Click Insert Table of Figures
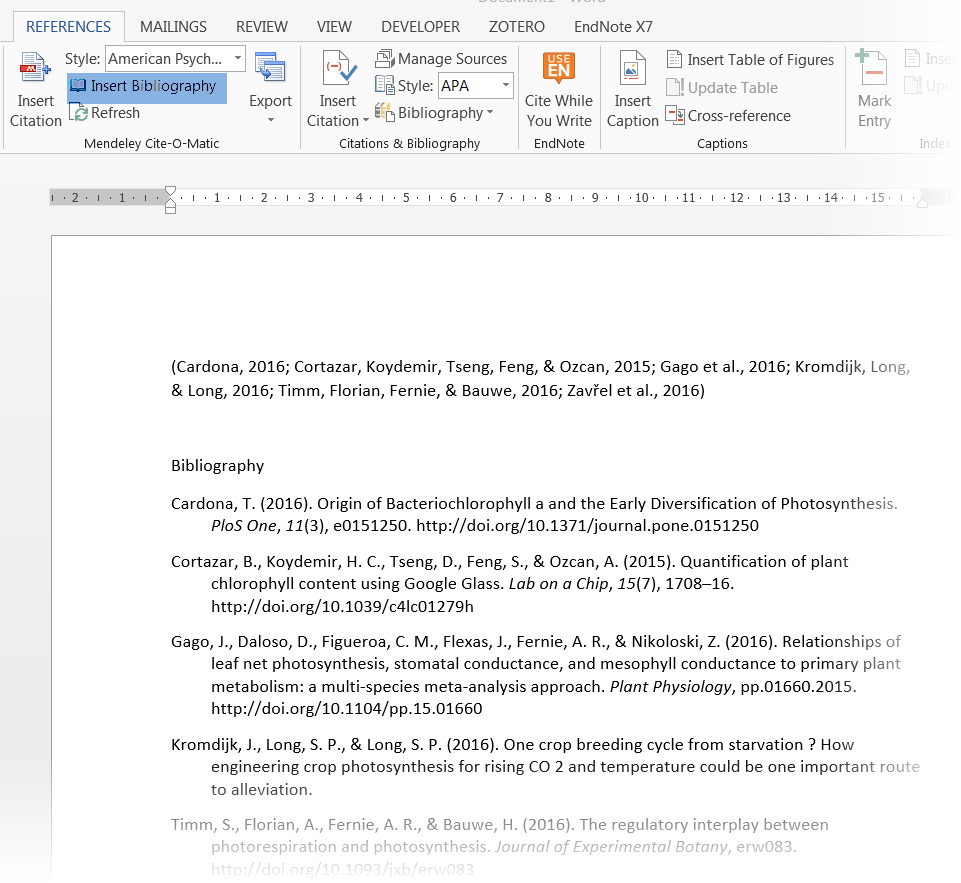961x883 pixels. [x=750, y=60]
